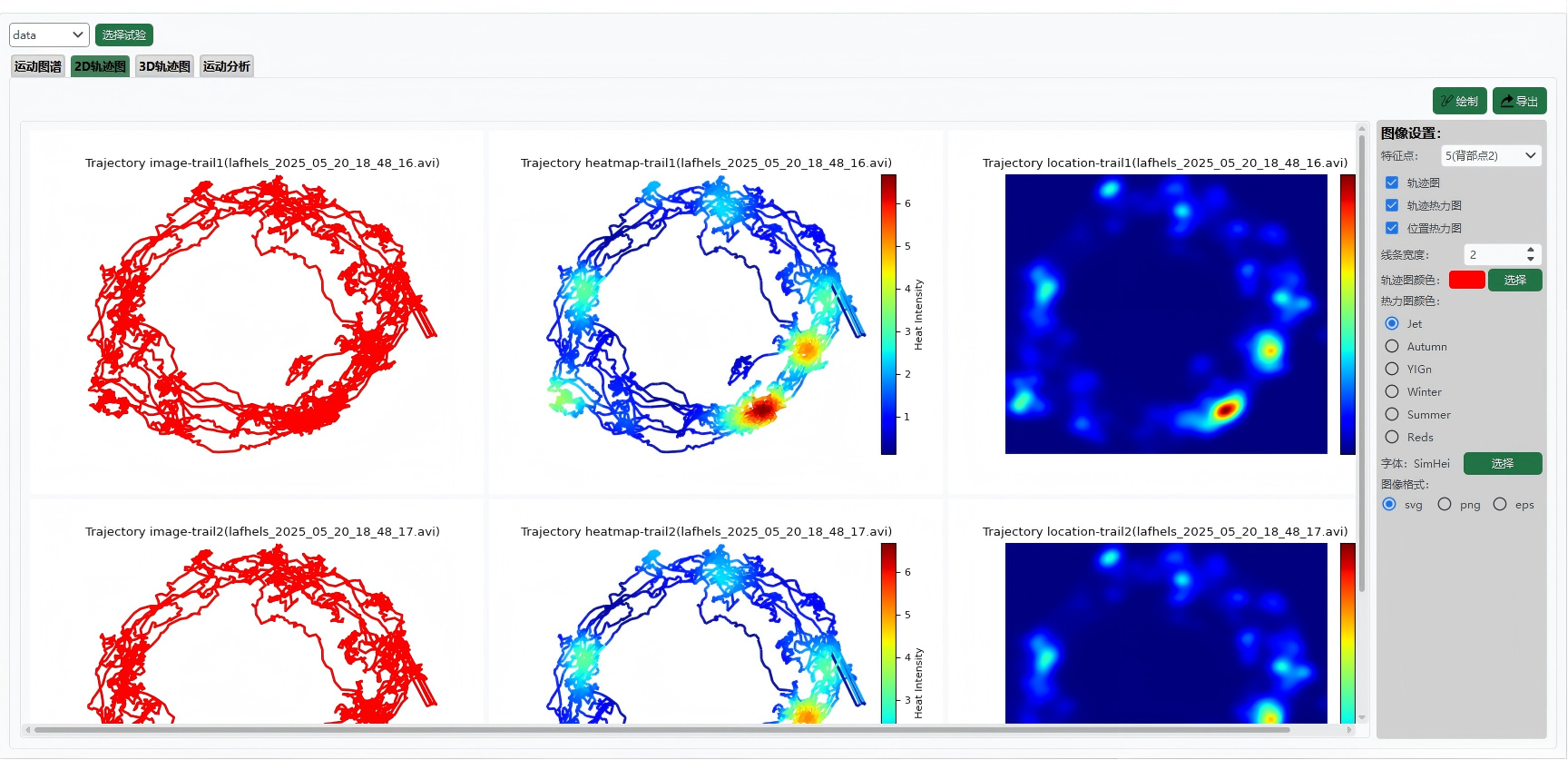Switch to the 2D轨迹图 tab
Image resolution: width=1568 pixels, height=760 pixels.
pos(101,66)
